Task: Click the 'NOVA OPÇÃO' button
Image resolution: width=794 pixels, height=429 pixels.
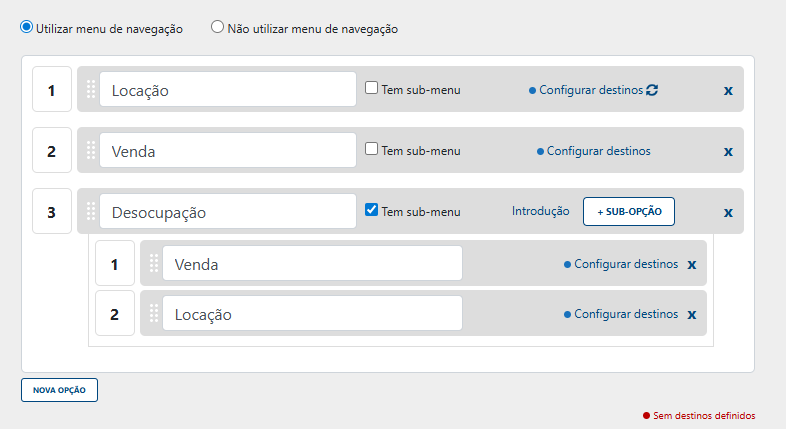Action: [x=59, y=389]
